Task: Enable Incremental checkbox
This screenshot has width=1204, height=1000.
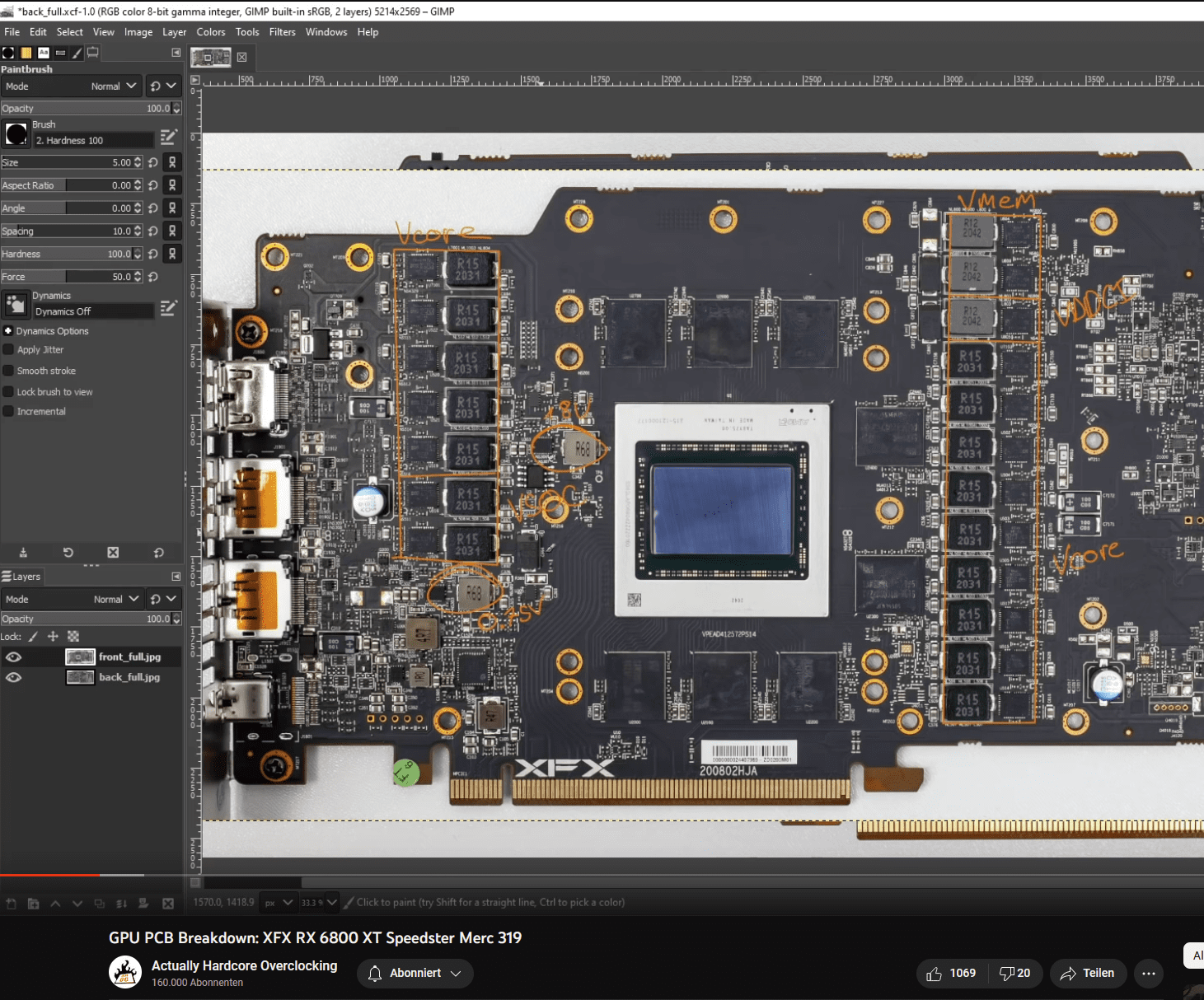Action: [x=8, y=411]
